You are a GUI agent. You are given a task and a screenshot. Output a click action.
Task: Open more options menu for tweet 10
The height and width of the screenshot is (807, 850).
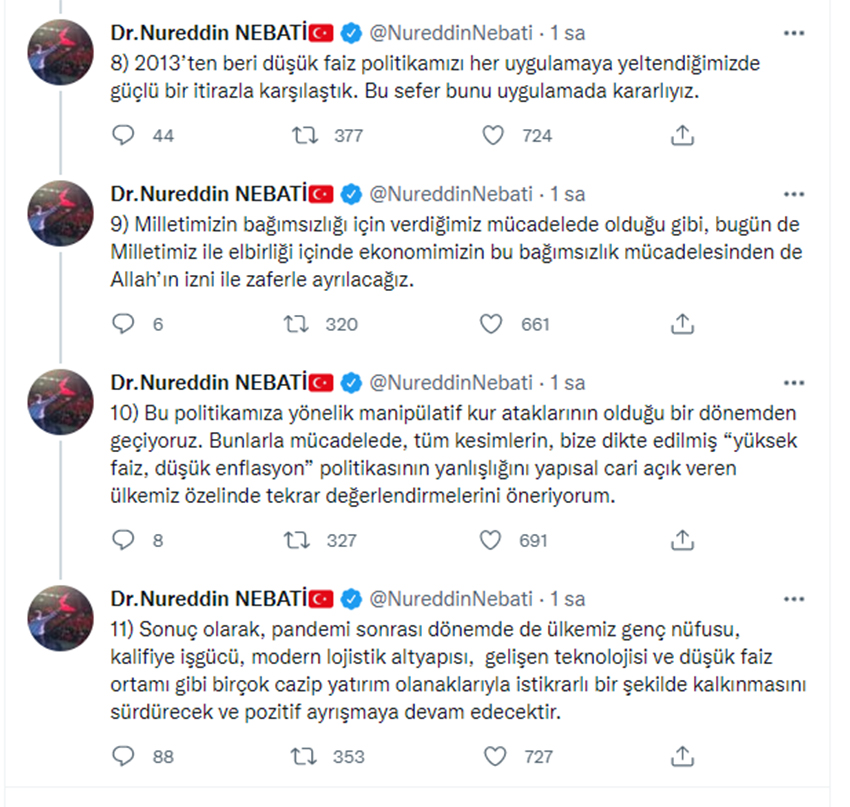(x=794, y=383)
